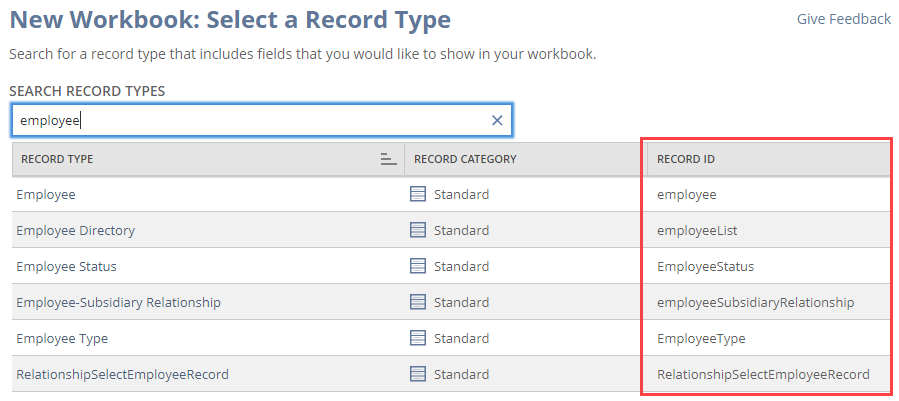Clear the search field with X icon

coord(497,120)
